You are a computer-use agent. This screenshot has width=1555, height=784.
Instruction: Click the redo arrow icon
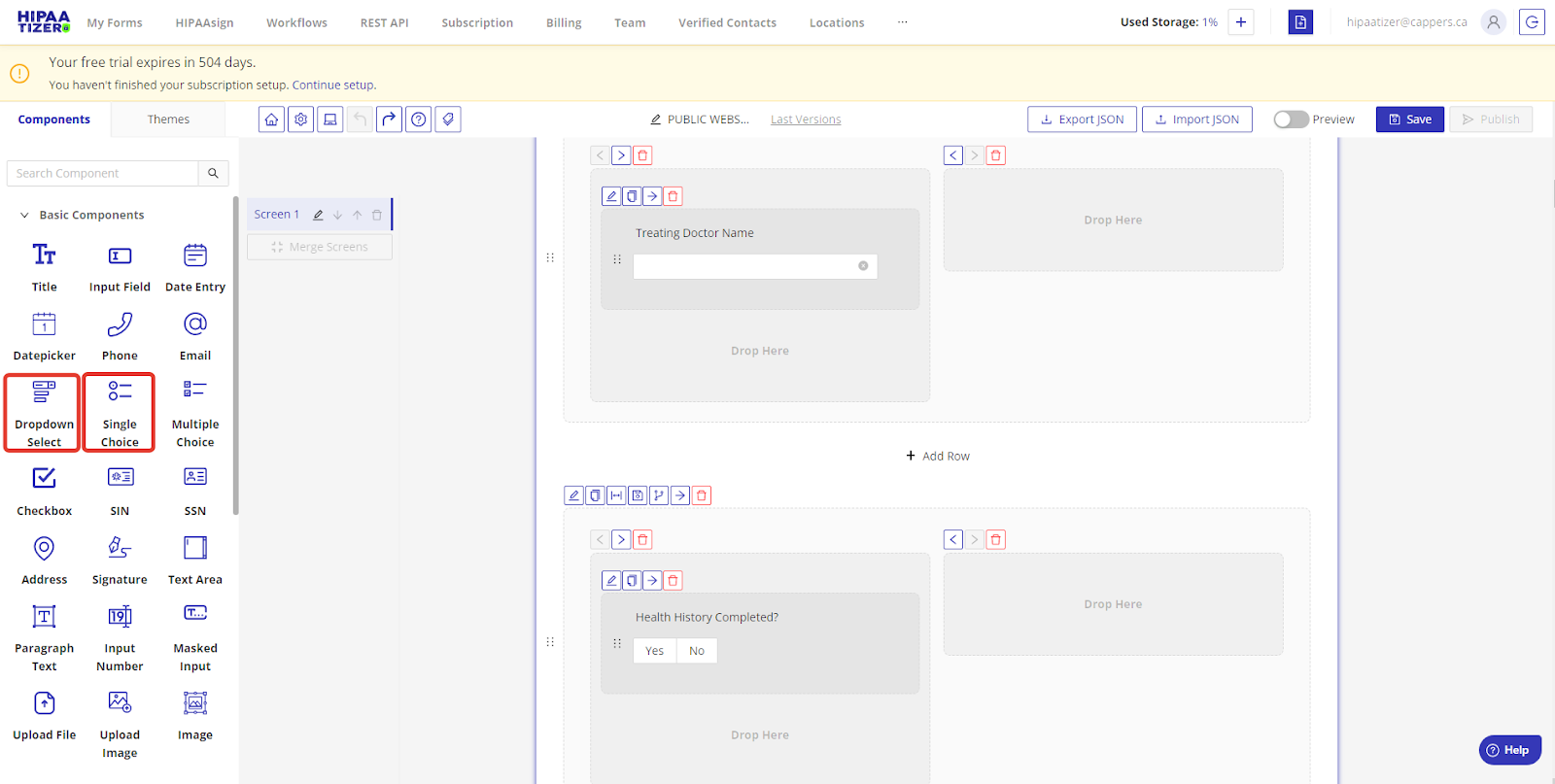point(389,119)
